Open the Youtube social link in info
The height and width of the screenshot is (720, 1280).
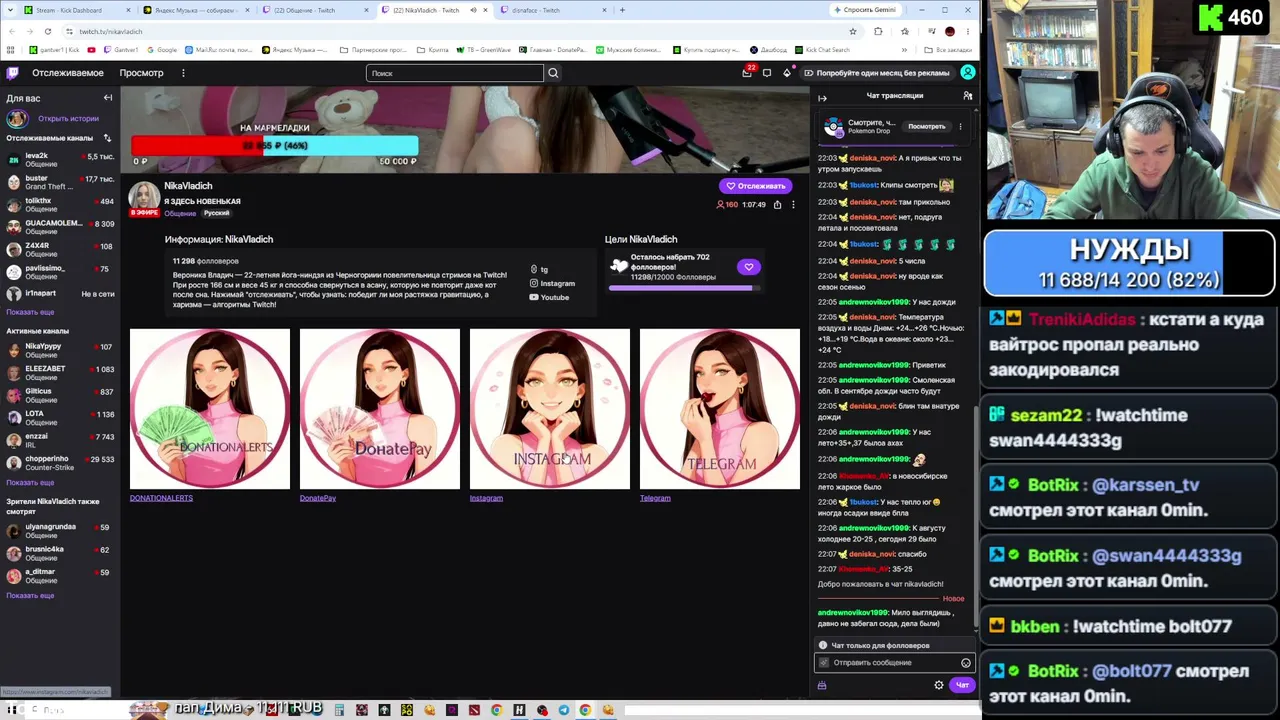pyautogui.click(x=549, y=298)
